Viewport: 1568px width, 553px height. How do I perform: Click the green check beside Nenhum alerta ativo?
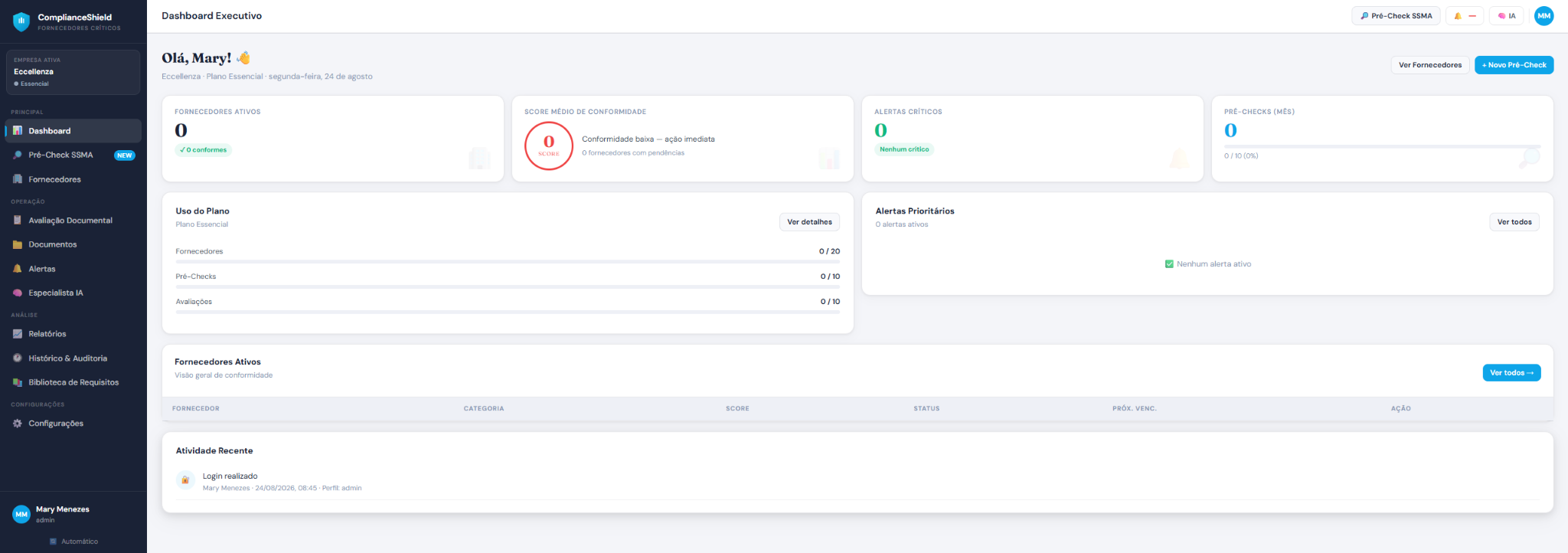[x=1169, y=264]
